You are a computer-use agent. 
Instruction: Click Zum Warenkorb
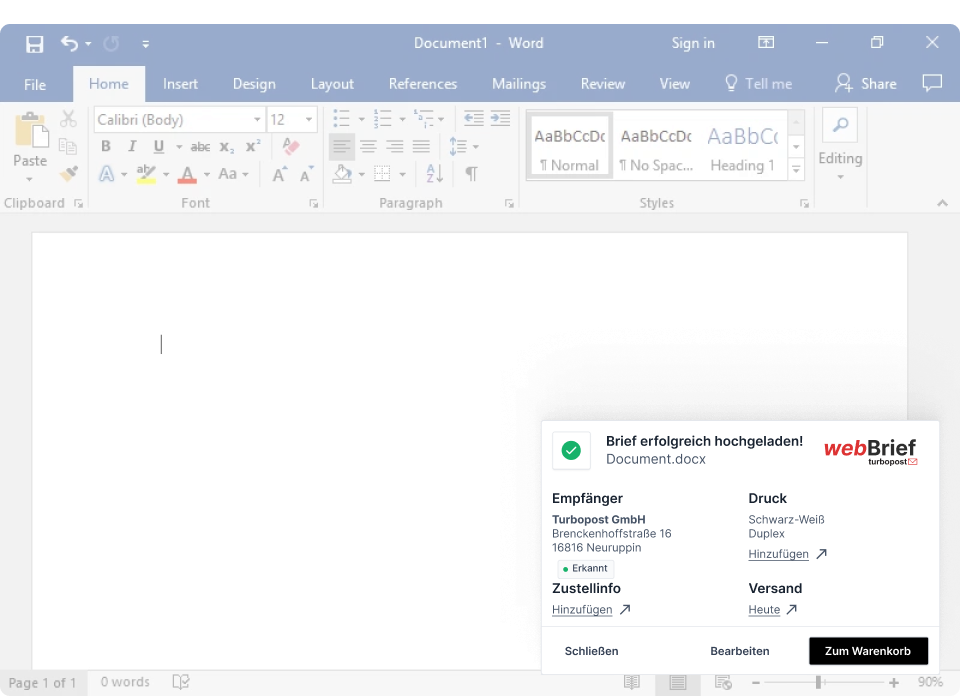coord(868,651)
